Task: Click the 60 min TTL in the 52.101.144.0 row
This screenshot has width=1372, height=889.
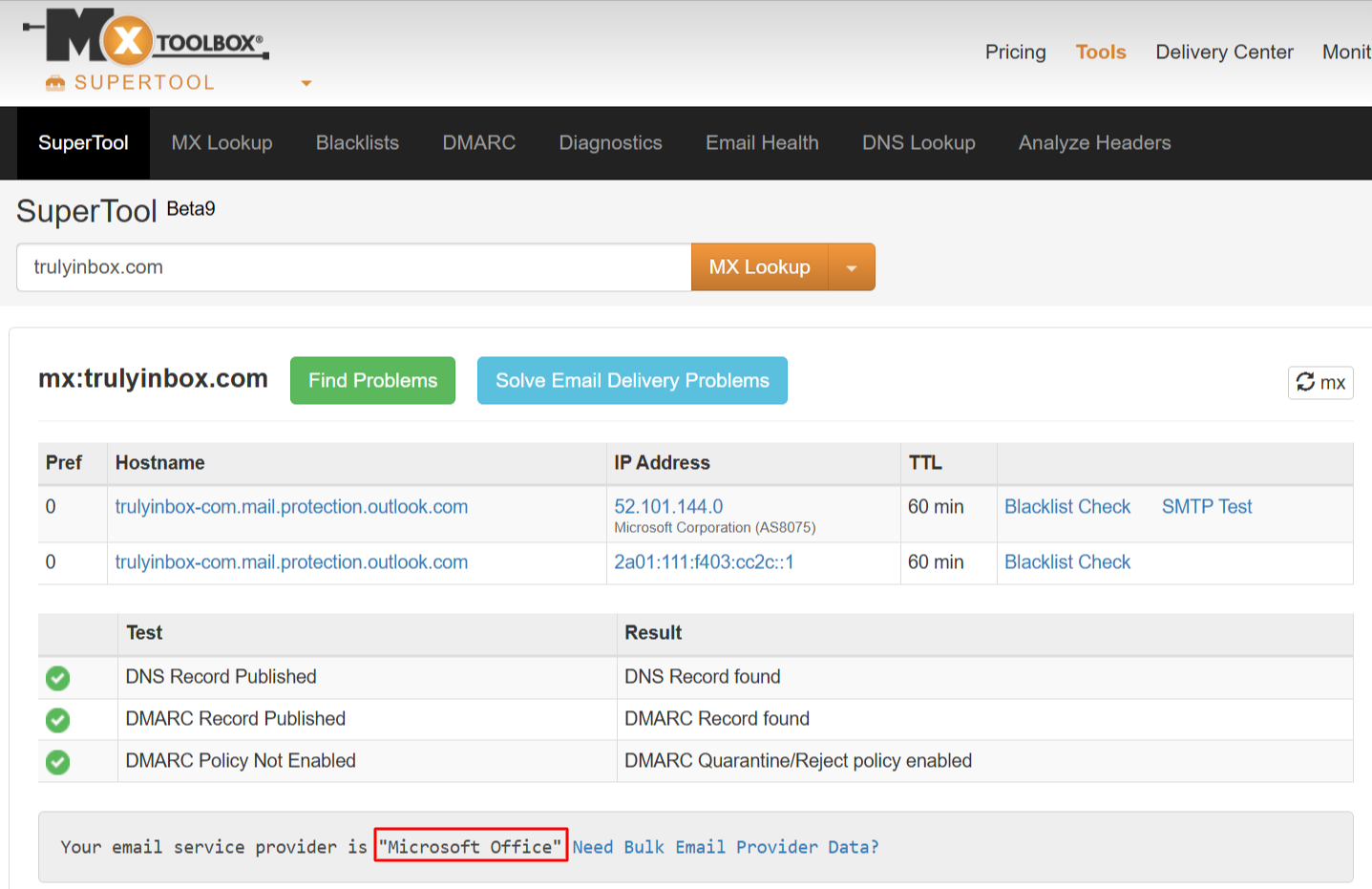Action: coord(936,507)
